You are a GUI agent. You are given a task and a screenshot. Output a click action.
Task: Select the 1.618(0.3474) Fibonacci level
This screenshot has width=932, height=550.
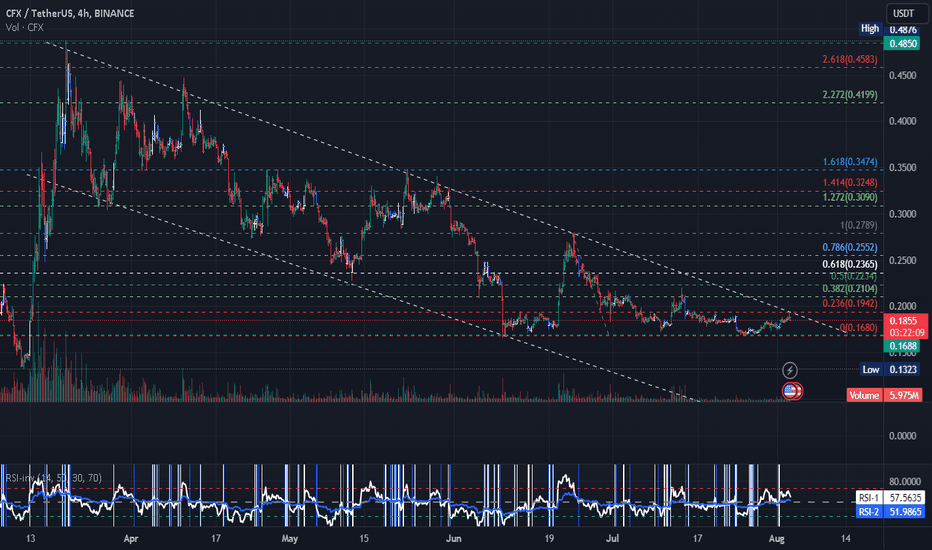[850, 162]
